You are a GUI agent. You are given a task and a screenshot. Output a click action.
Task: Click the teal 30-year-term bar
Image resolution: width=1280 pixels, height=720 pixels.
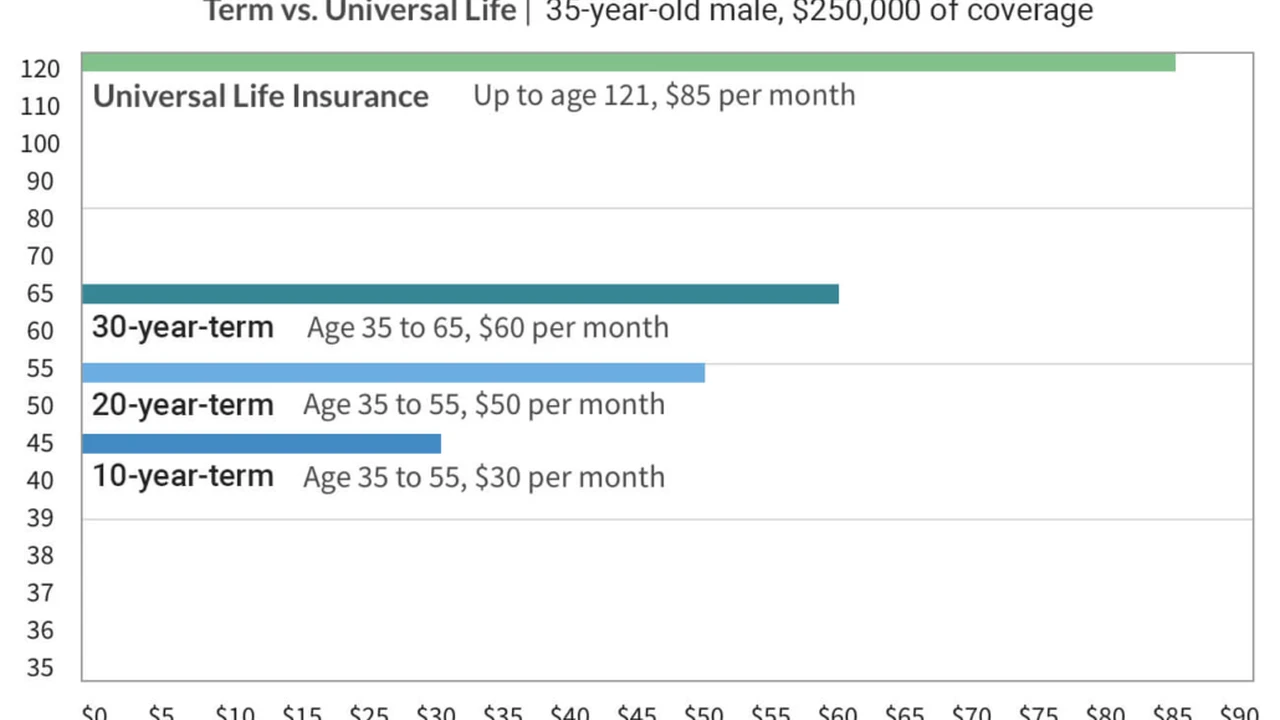pyautogui.click(x=460, y=294)
